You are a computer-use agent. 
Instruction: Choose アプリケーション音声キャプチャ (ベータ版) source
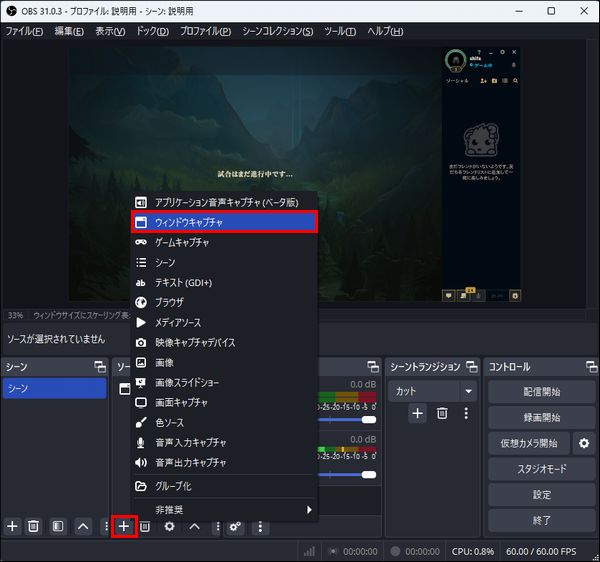coord(225,202)
